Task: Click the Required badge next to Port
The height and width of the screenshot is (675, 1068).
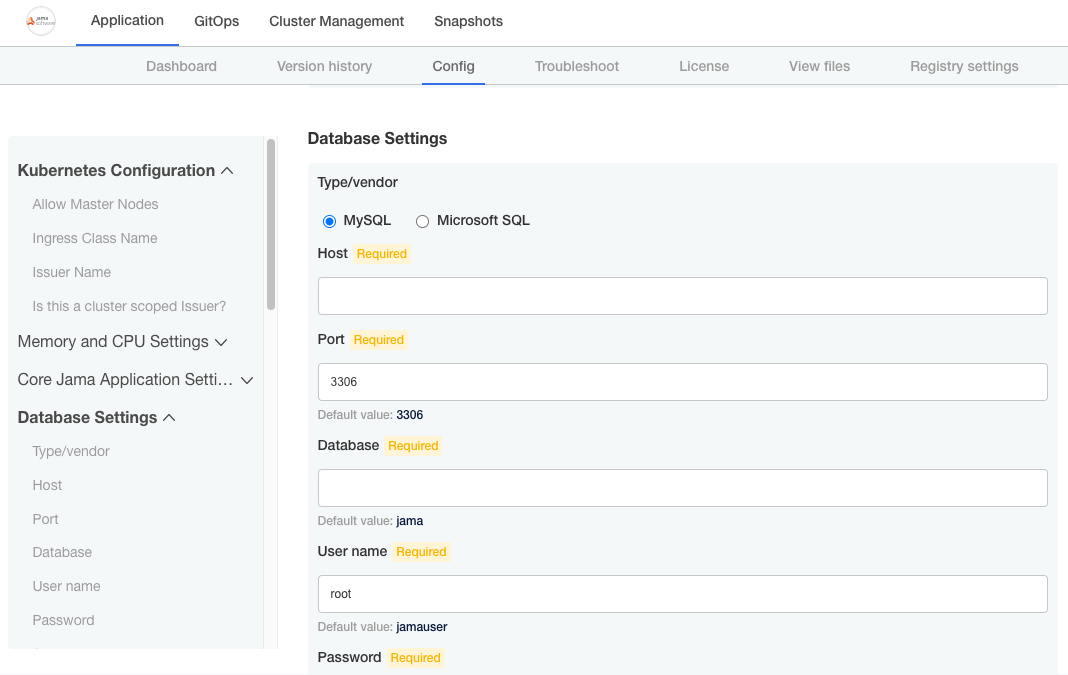Action: click(x=379, y=340)
